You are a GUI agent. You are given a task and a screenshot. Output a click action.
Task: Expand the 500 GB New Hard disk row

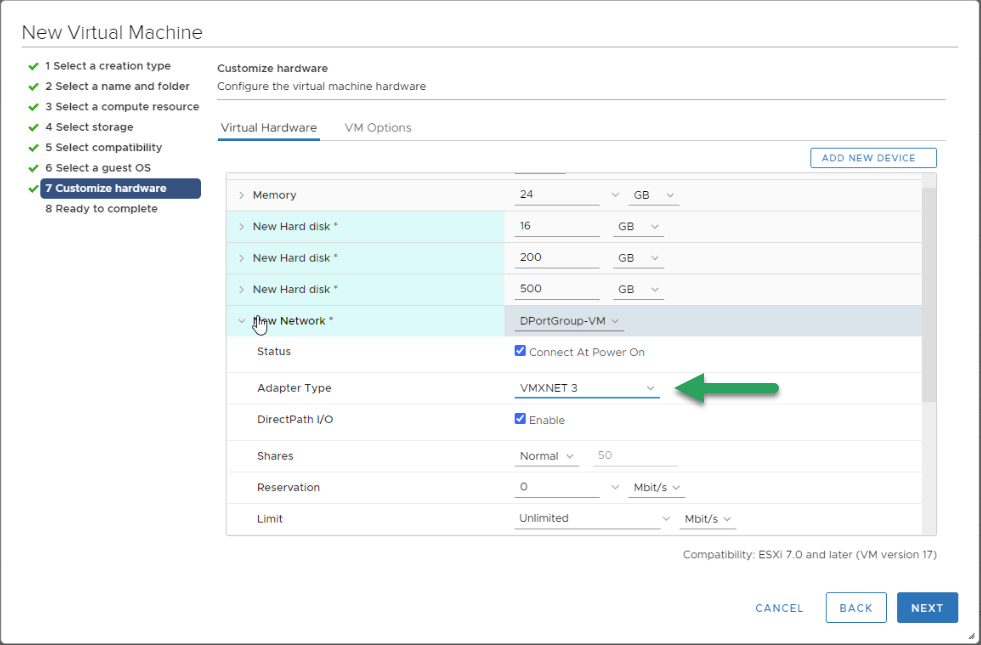tap(241, 289)
